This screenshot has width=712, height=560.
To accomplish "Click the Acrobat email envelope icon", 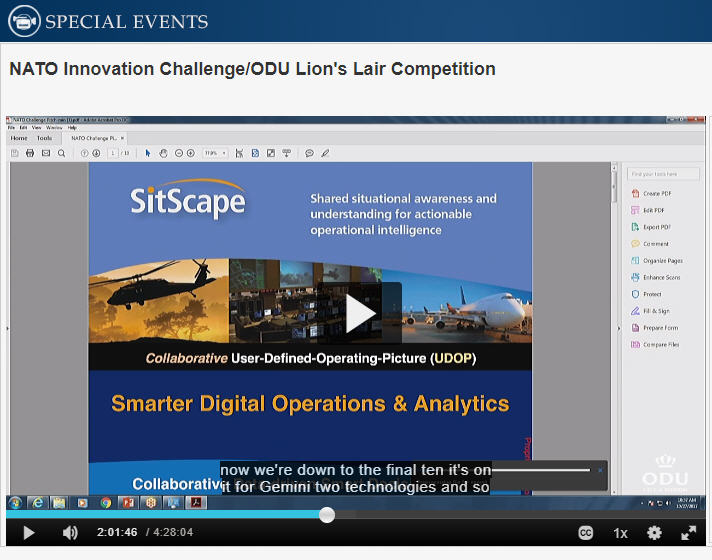I will pyautogui.click(x=46, y=153).
